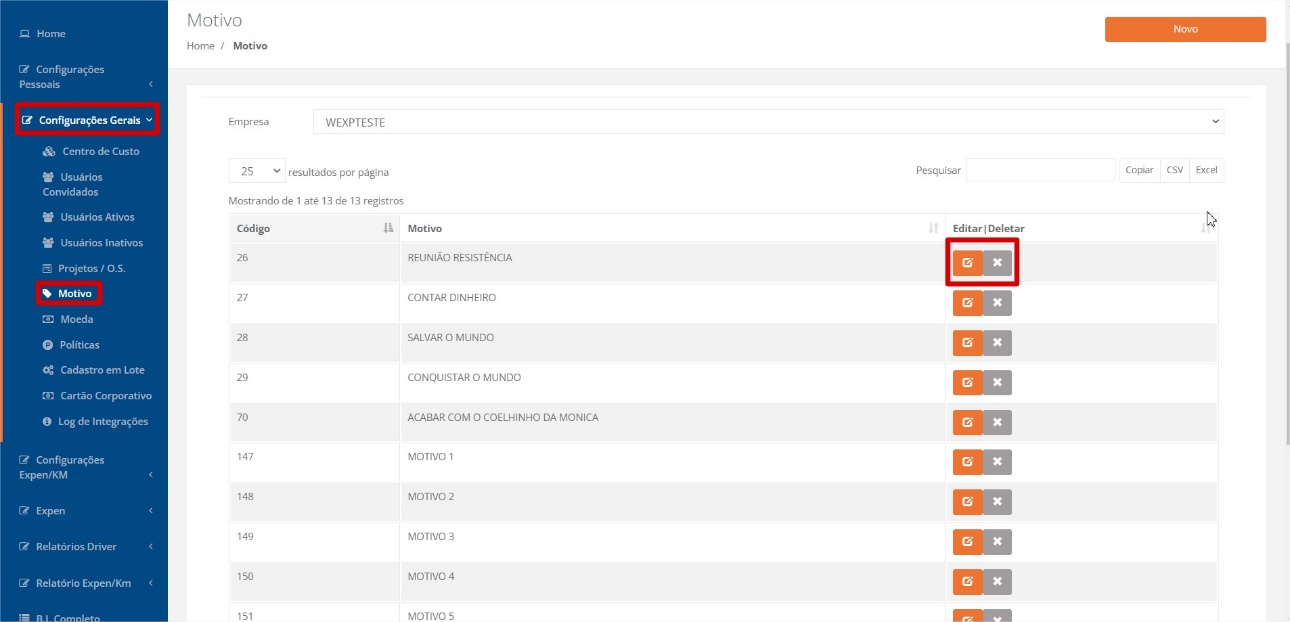Click the Motivo tag icon in sidebar

click(x=47, y=294)
